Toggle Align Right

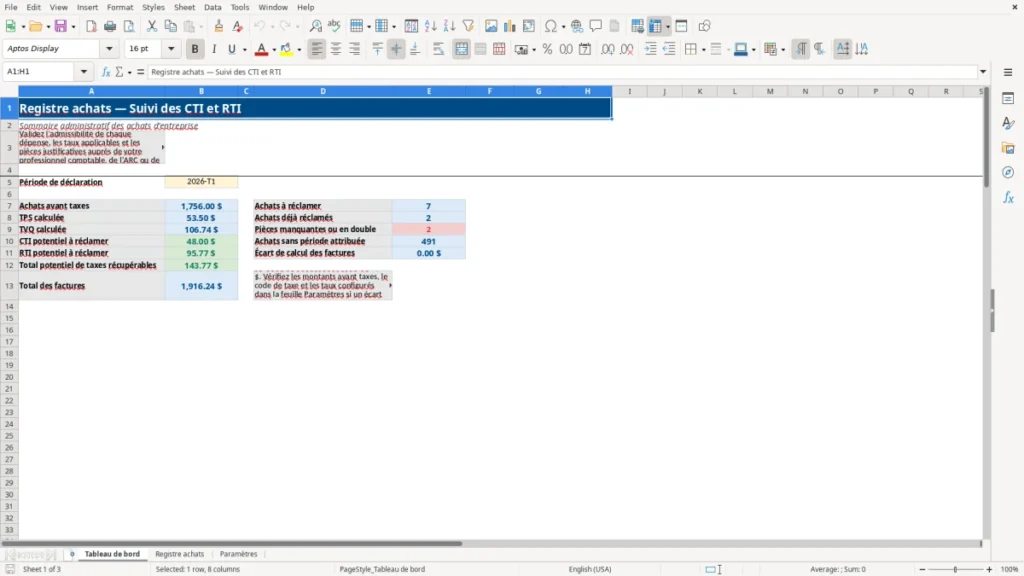point(355,49)
